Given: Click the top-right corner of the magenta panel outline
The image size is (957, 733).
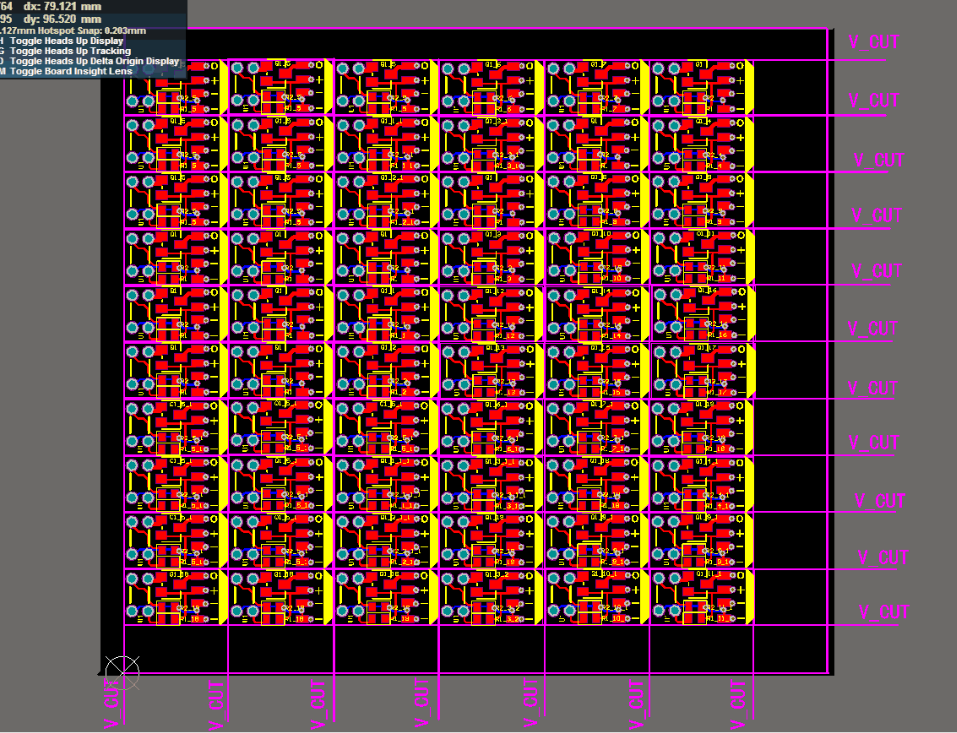Looking at the screenshot, I should click(828, 30).
